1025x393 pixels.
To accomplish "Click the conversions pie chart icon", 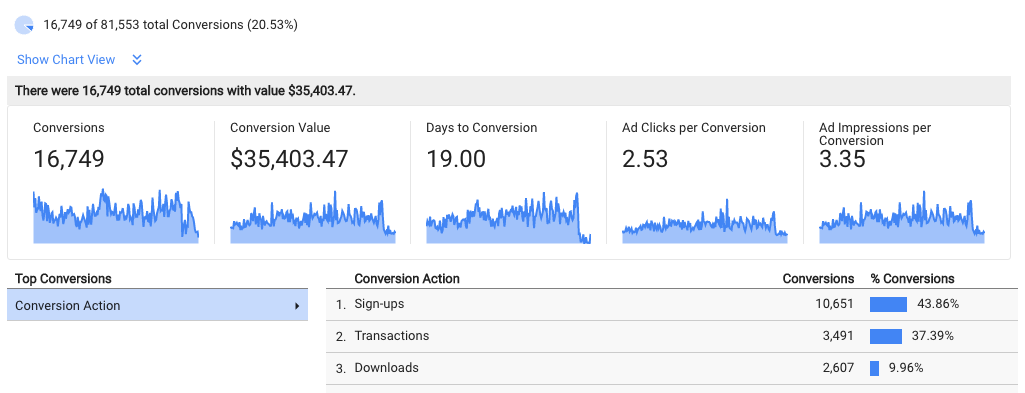I will [24, 25].
